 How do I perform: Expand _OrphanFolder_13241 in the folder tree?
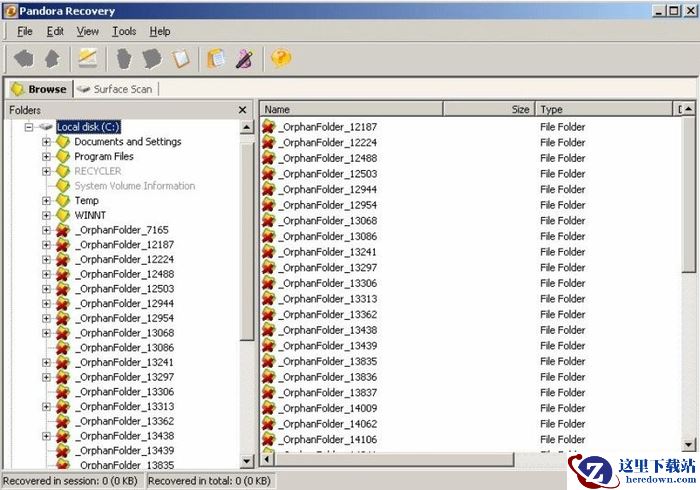tap(46, 363)
